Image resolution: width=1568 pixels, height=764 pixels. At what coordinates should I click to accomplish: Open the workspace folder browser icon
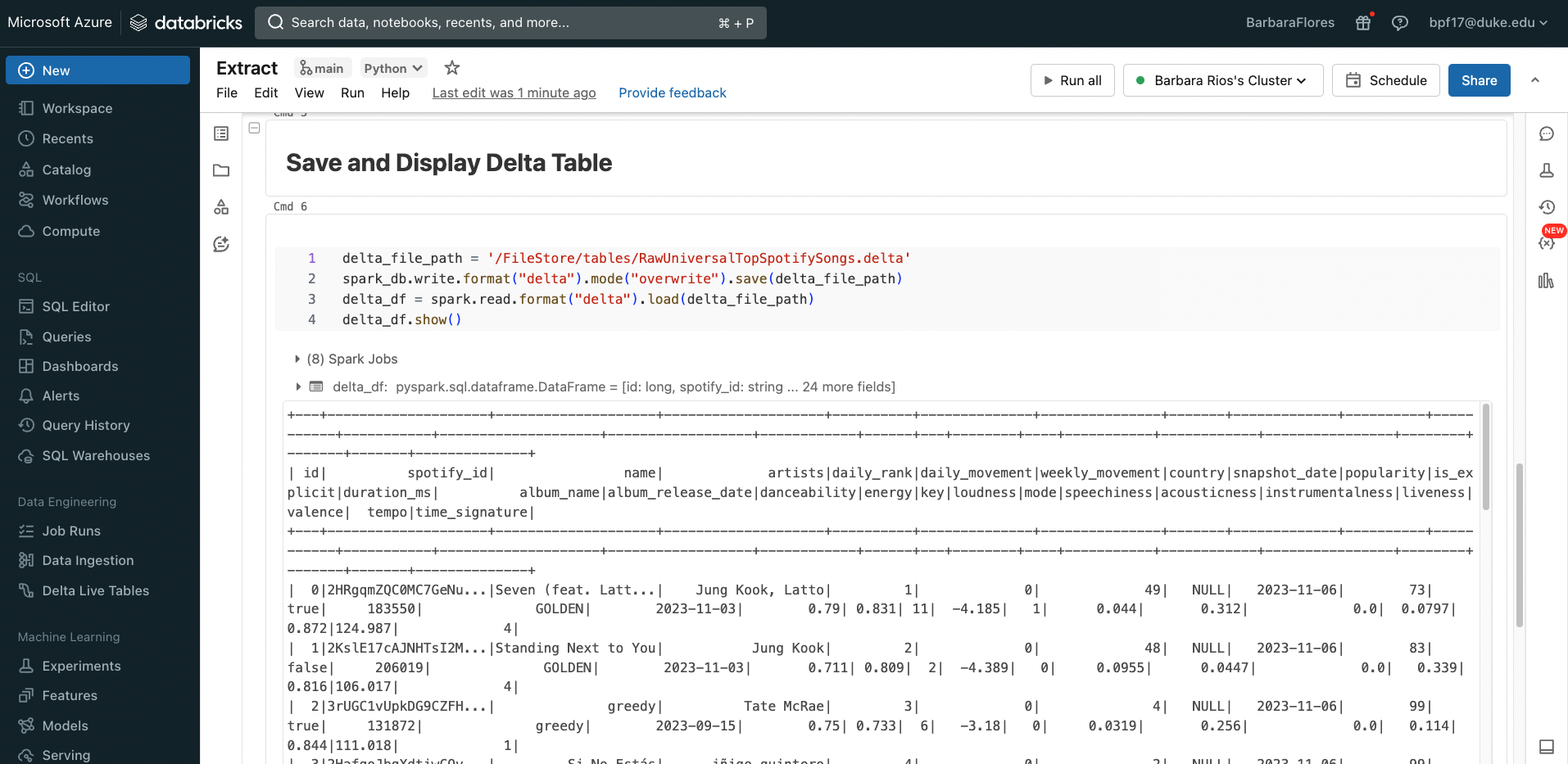(x=221, y=170)
